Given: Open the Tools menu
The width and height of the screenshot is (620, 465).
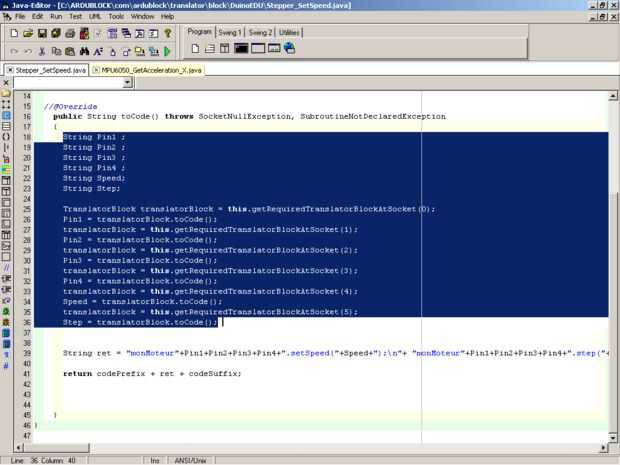Looking at the screenshot, I should 116,17.
